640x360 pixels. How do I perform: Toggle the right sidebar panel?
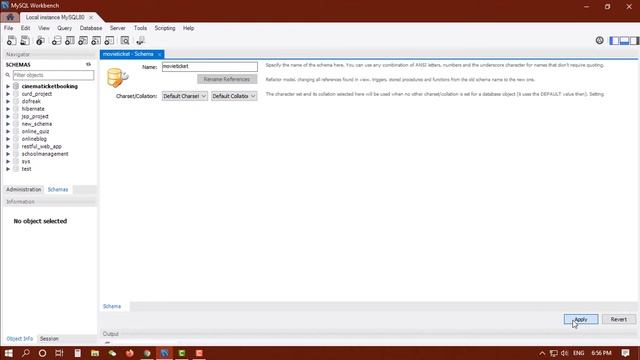pyautogui.click(x=634, y=40)
